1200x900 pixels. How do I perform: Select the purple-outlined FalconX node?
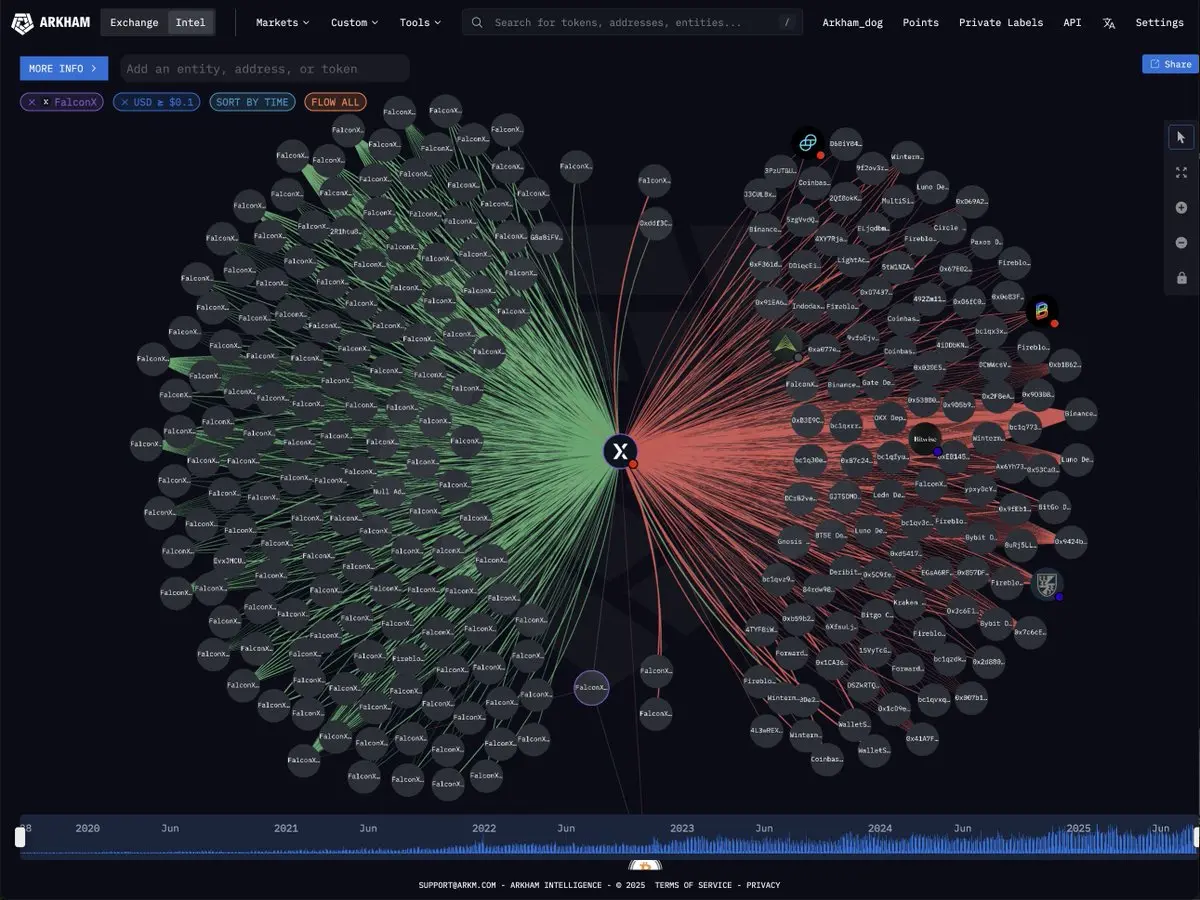[x=591, y=687]
